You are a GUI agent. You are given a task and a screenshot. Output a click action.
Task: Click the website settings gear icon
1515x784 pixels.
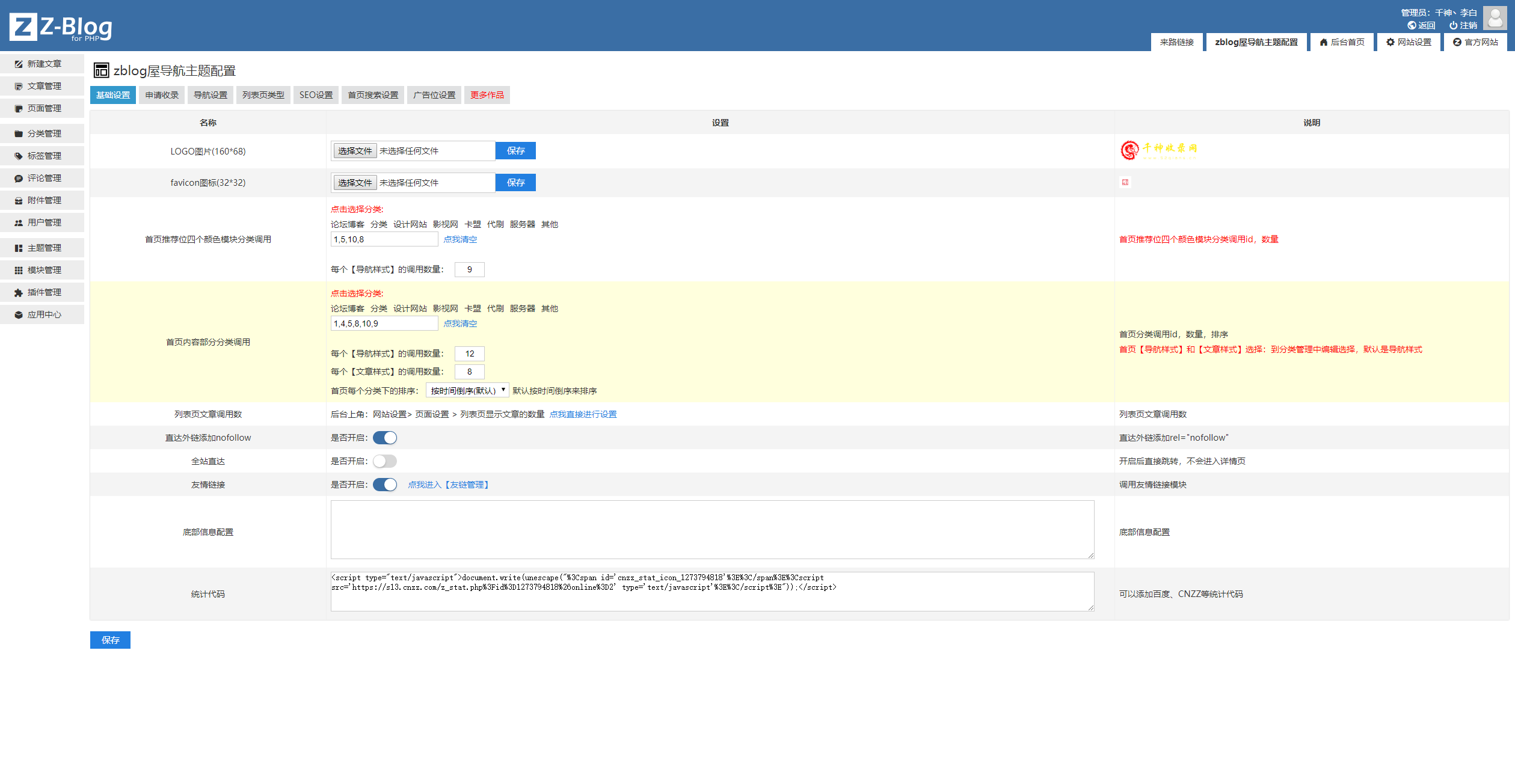1390,42
